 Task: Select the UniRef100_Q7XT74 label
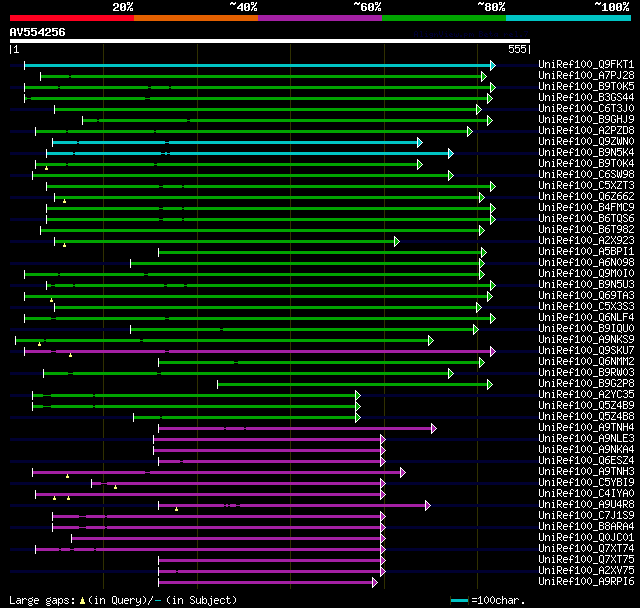click(x=586, y=549)
